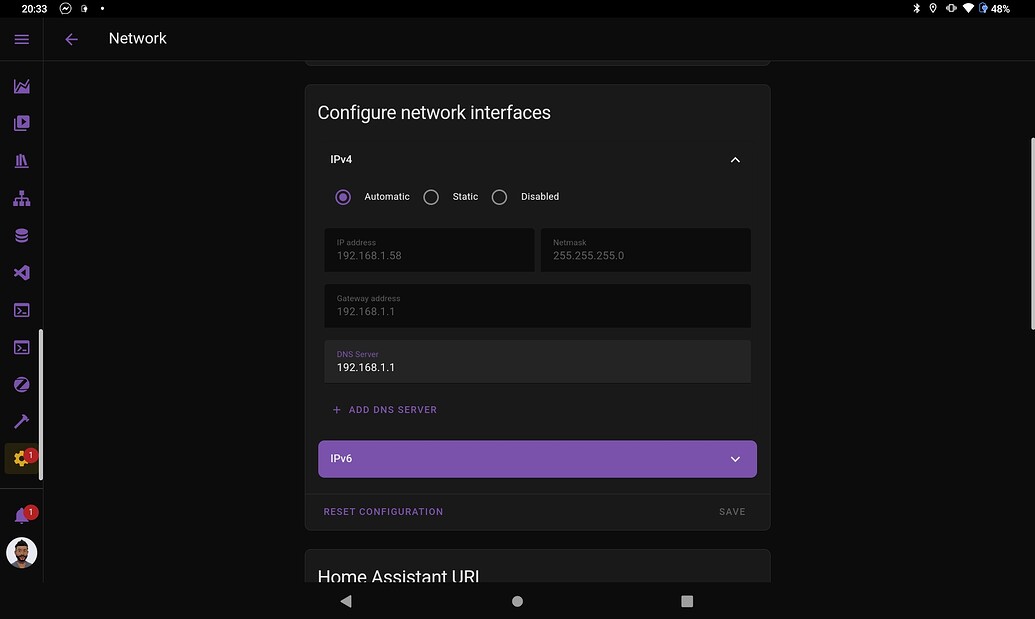Open the database add-on sidebar icon

click(x=21, y=235)
